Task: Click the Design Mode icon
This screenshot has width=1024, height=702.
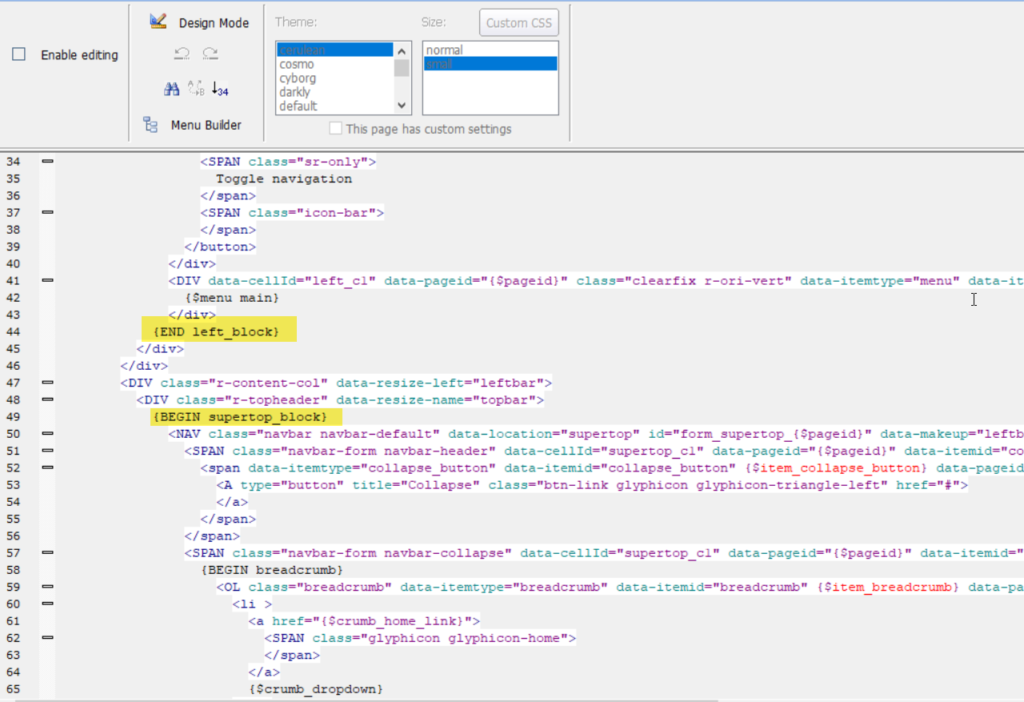Action: coord(157,21)
